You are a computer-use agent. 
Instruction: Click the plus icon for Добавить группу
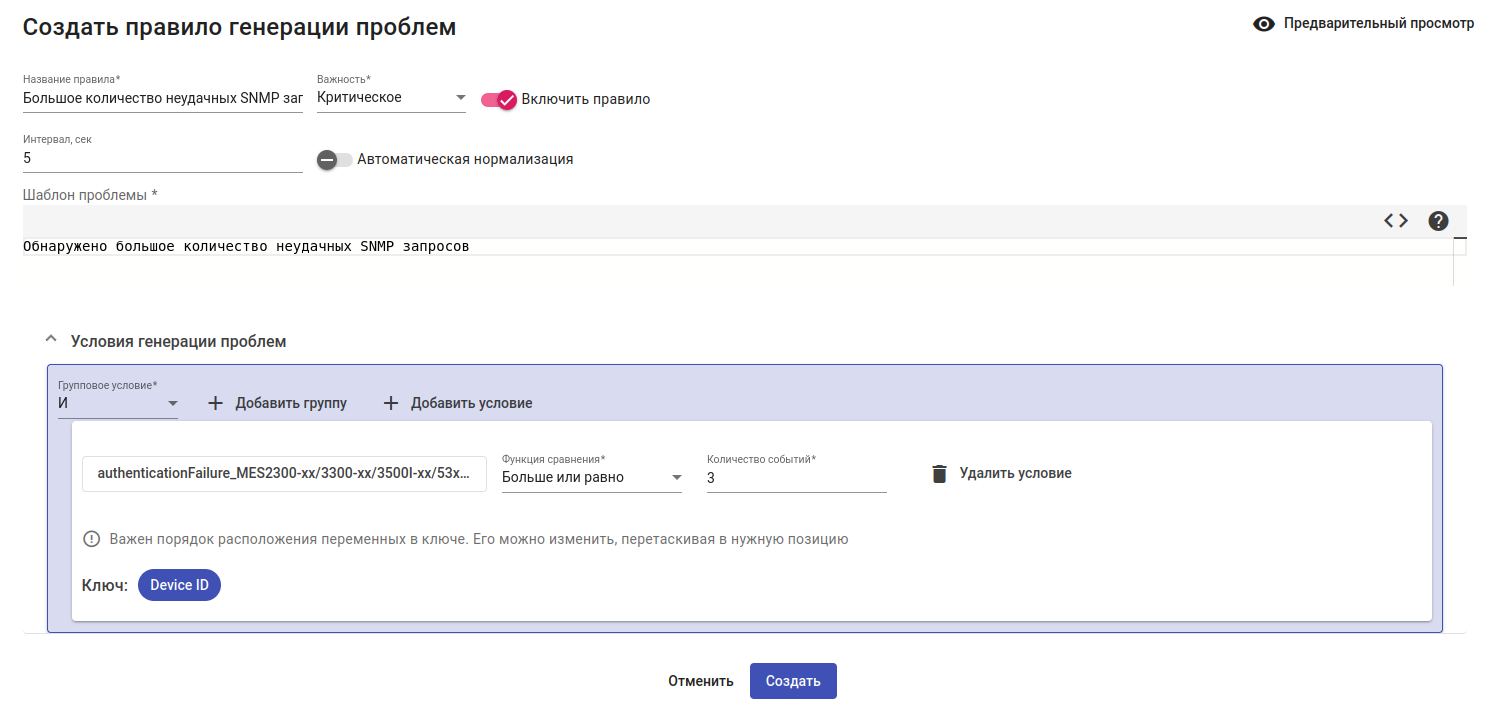tap(215, 403)
